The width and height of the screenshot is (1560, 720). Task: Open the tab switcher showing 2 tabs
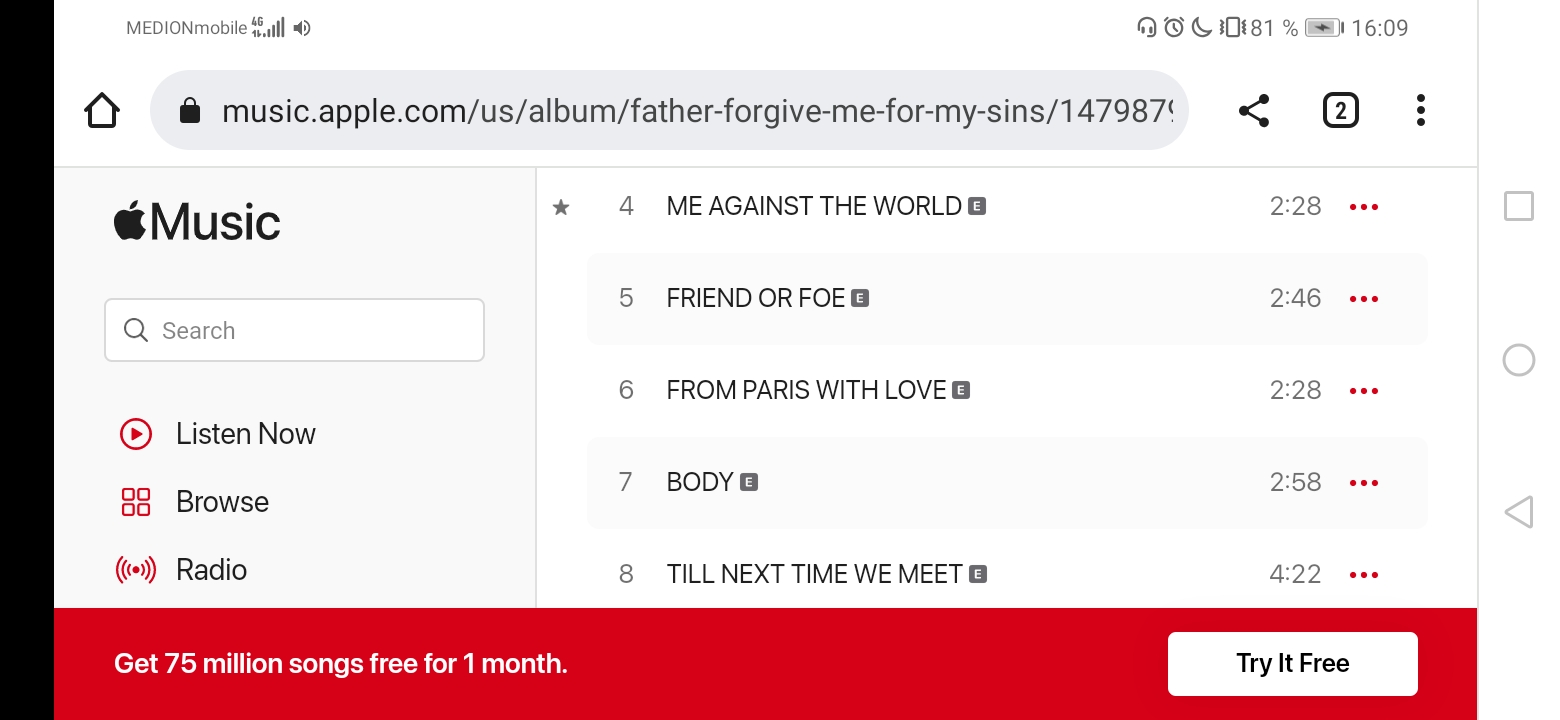click(x=1340, y=110)
